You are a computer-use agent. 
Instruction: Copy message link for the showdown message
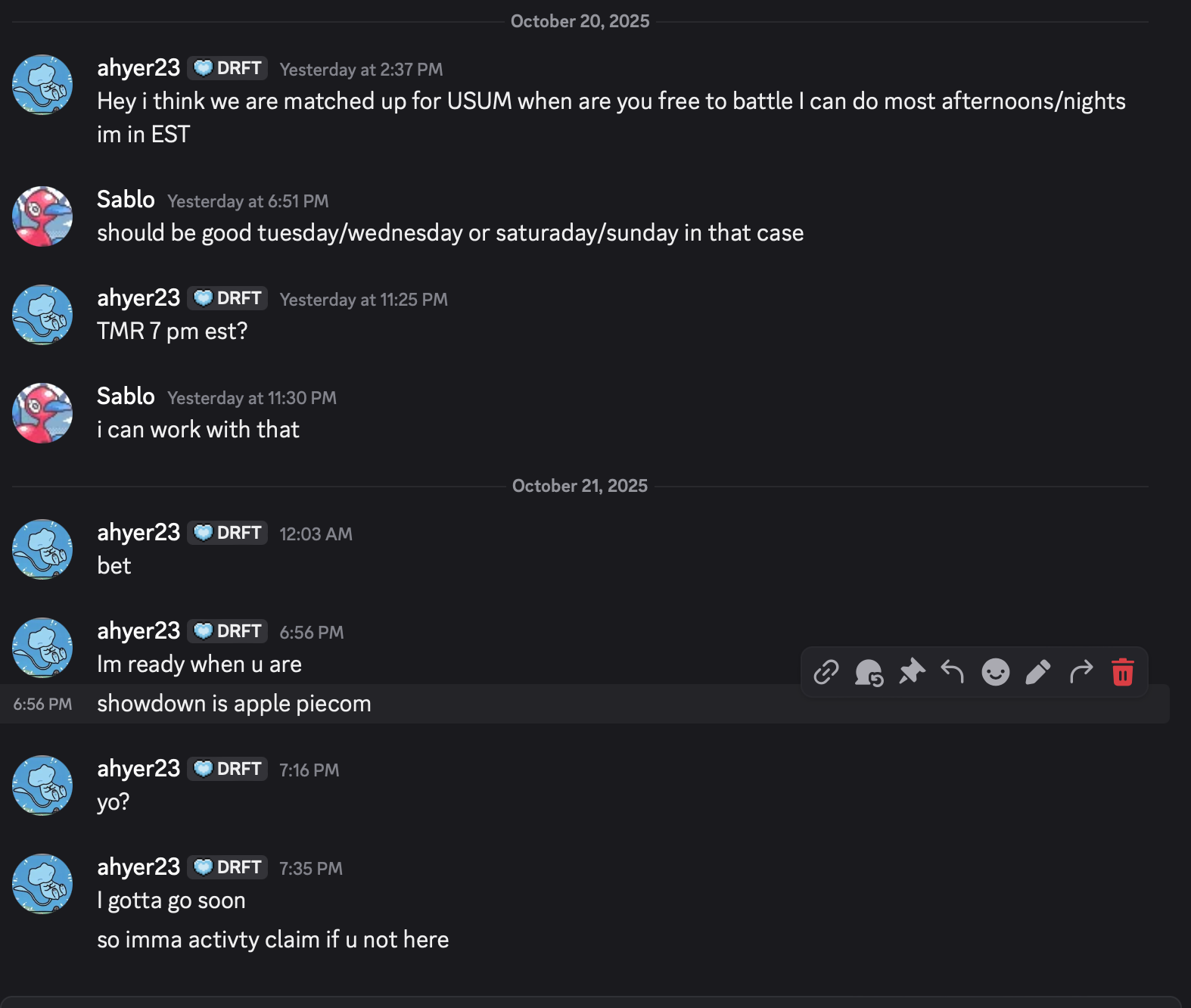coord(826,672)
